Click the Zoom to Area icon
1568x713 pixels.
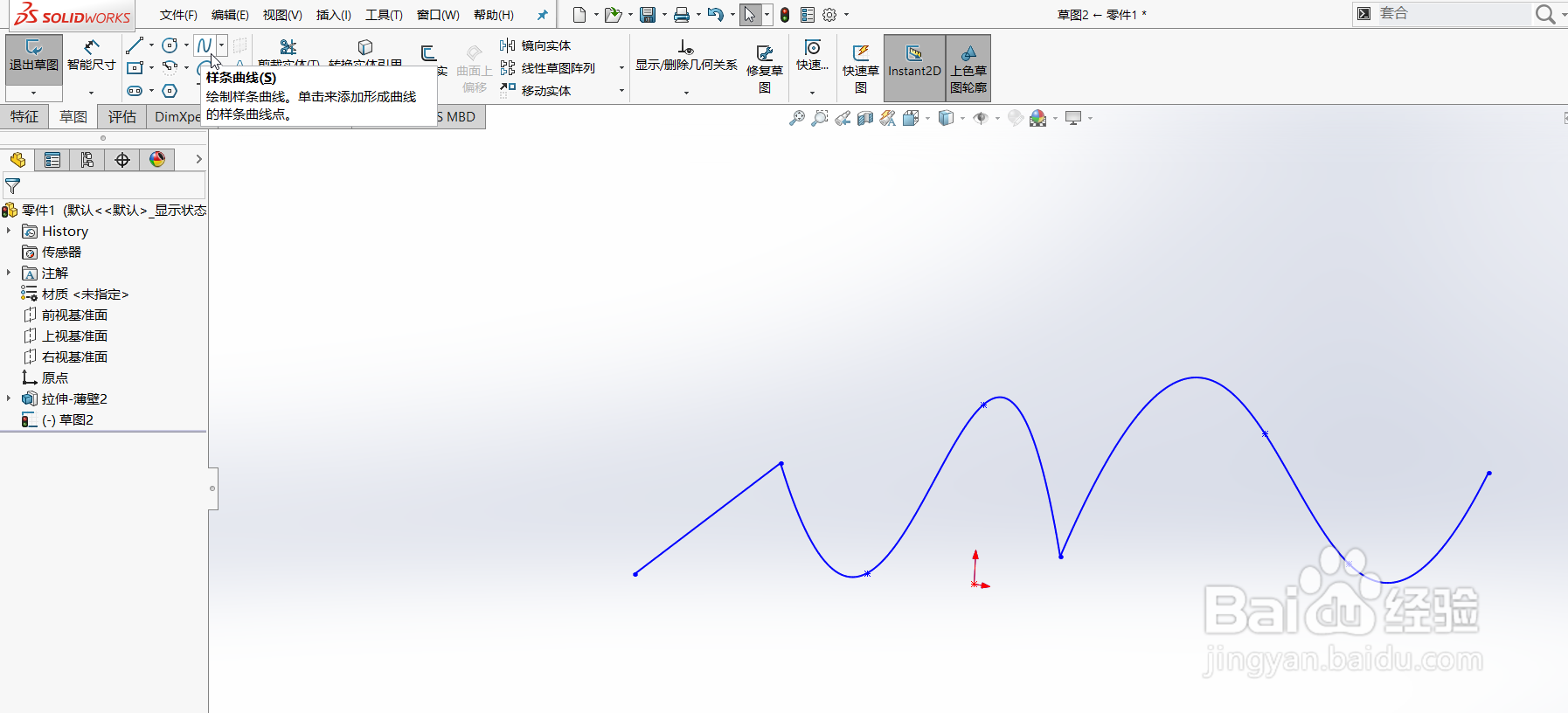pyautogui.click(x=820, y=118)
